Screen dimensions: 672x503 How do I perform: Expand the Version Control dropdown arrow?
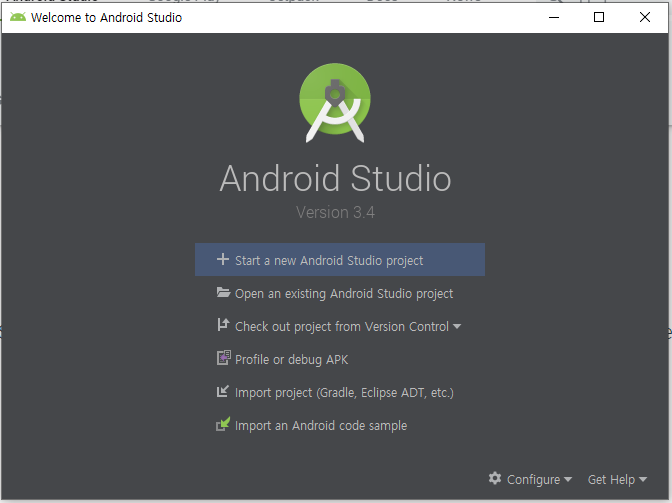pyautogui.click(x=457, y=326)
